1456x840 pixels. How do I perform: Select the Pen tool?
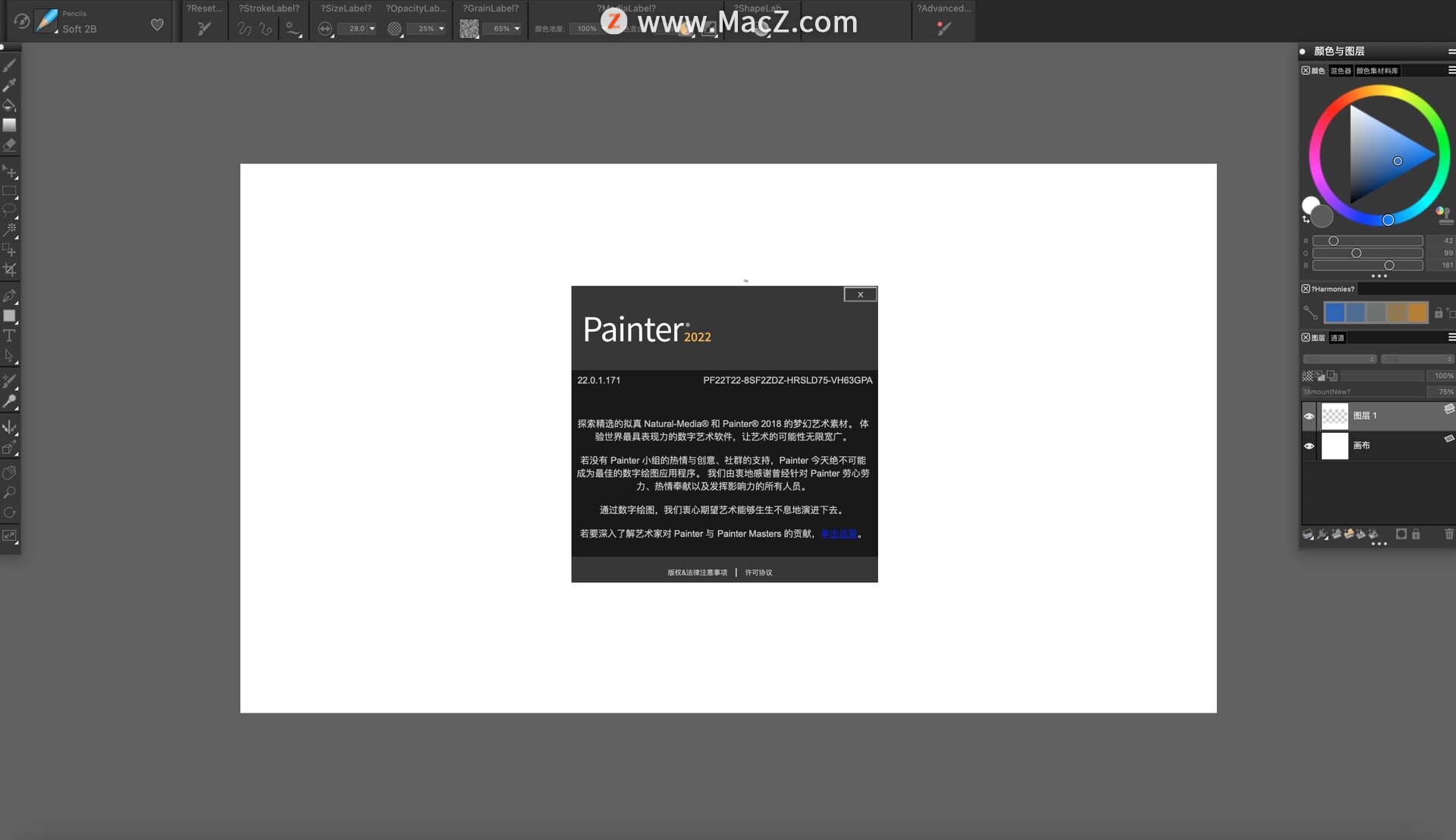pyautogui.click(x=9, y=296)
